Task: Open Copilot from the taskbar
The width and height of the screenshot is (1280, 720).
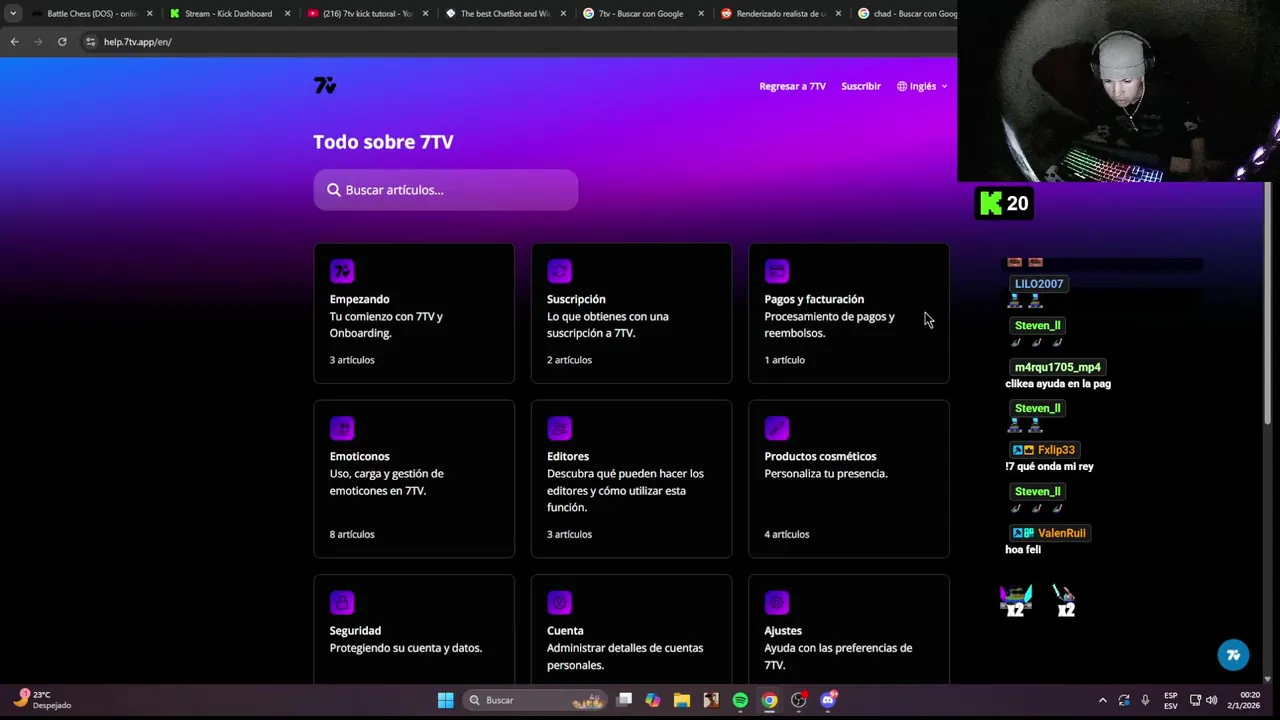Action: (653, 700)
